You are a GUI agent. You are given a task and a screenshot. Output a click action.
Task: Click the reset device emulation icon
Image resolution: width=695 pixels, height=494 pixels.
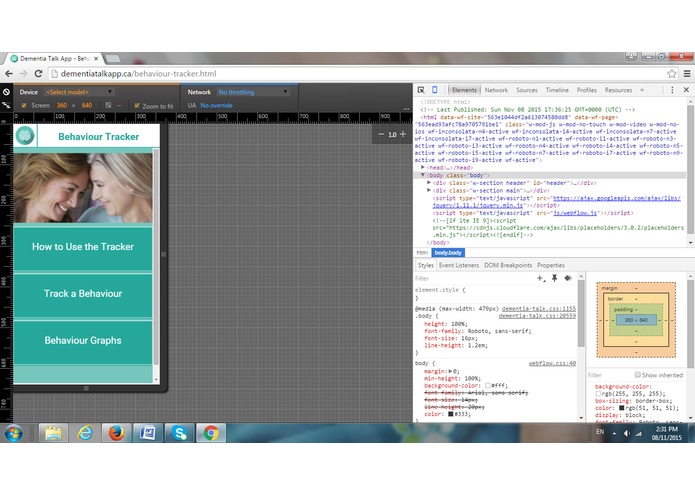pos(6,92)
